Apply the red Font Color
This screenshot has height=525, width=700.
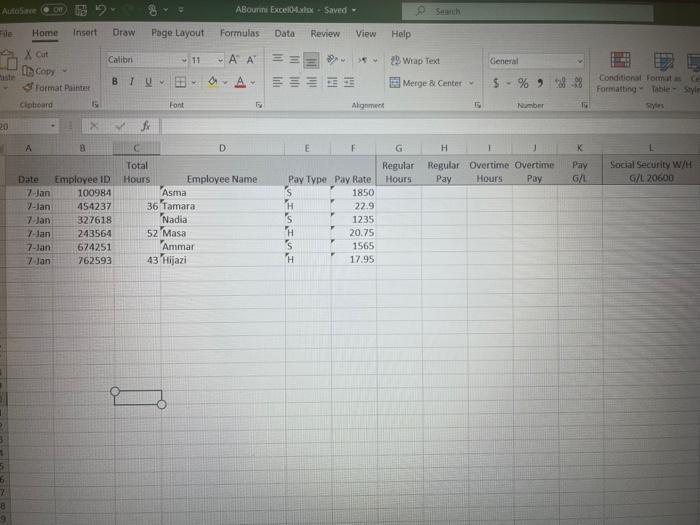coord(240,82)
